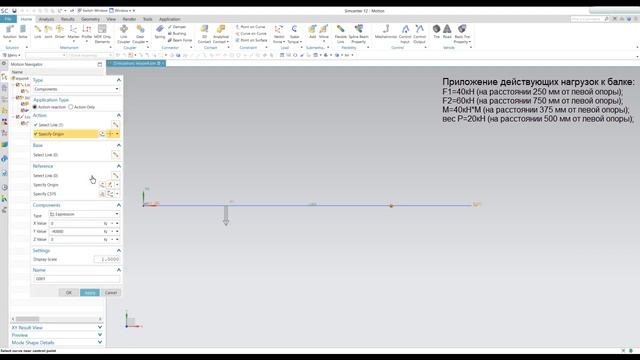The height and width of the screenshot is (360, 640).
Task: Choose the Point on Surface constraint
Action: (251, 40)
